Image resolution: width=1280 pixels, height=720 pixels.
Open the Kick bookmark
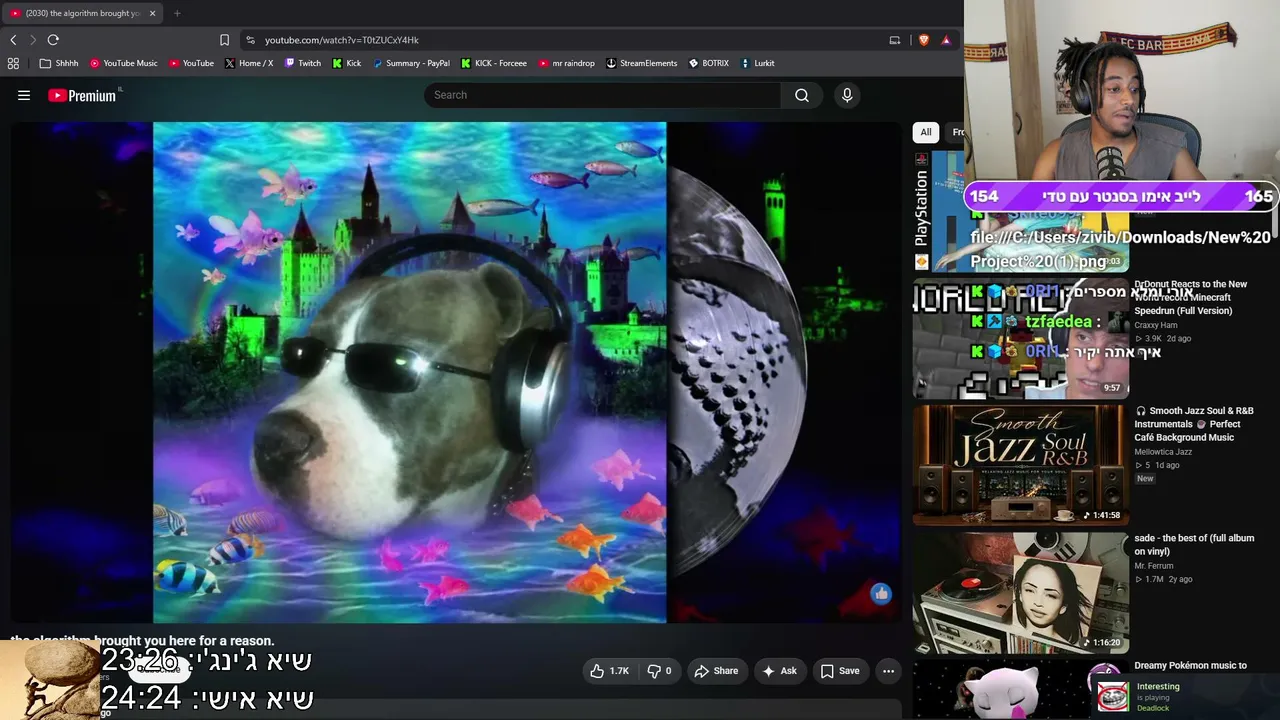347,63
